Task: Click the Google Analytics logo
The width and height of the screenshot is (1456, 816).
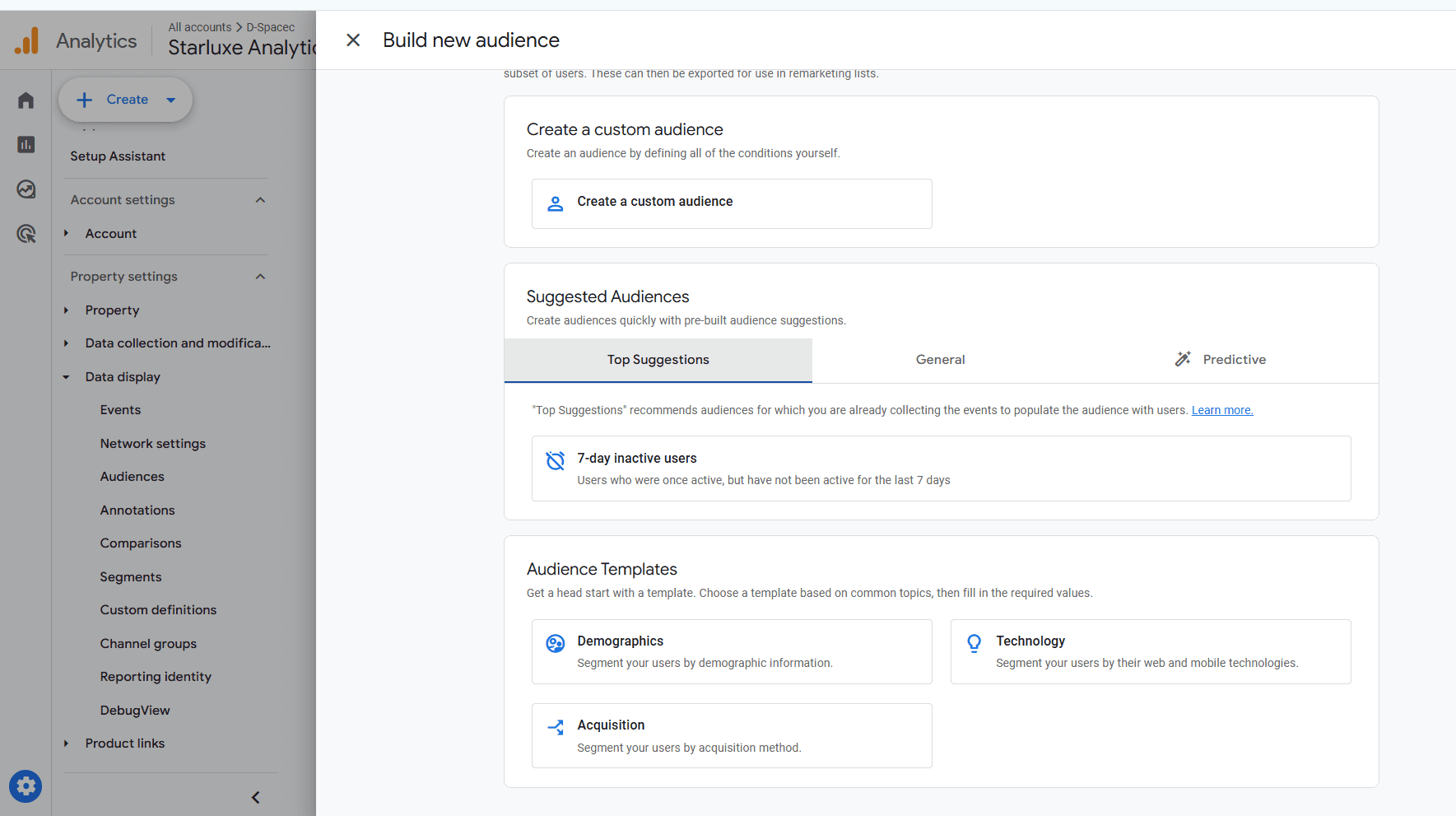Action: point(26,40)
